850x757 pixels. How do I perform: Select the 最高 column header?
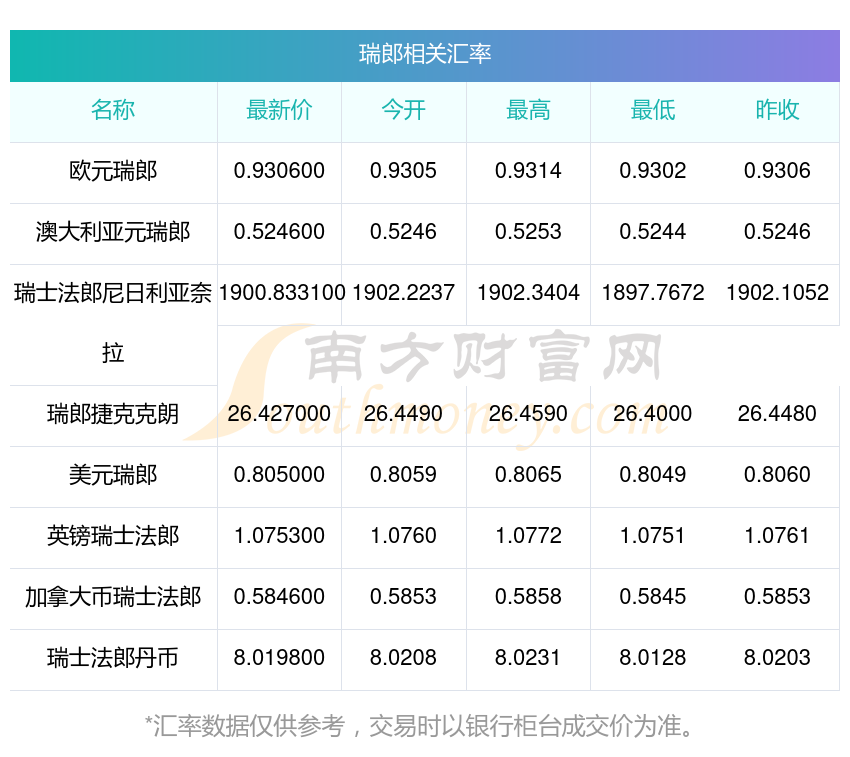528,110
